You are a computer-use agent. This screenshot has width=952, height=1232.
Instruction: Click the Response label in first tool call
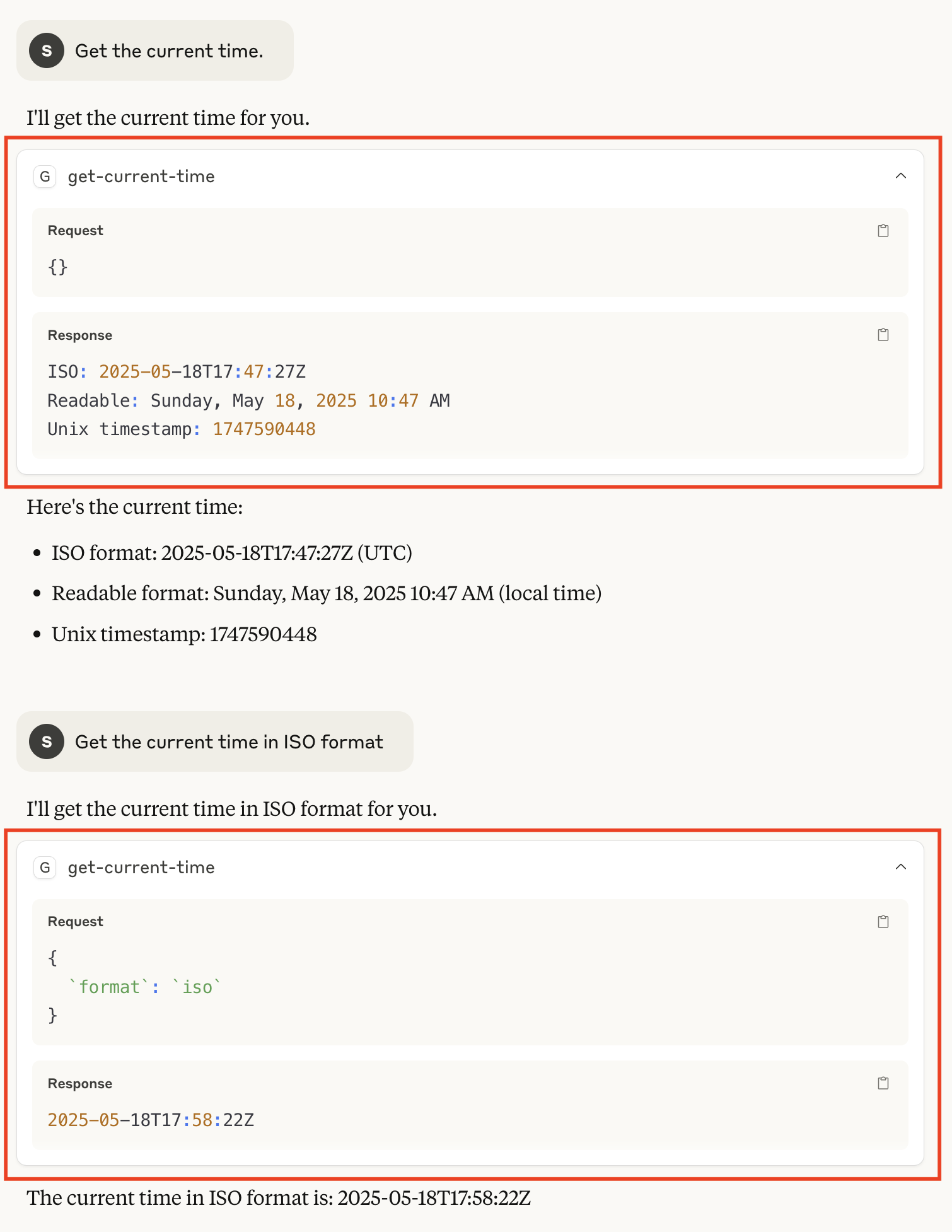[79, 335]
